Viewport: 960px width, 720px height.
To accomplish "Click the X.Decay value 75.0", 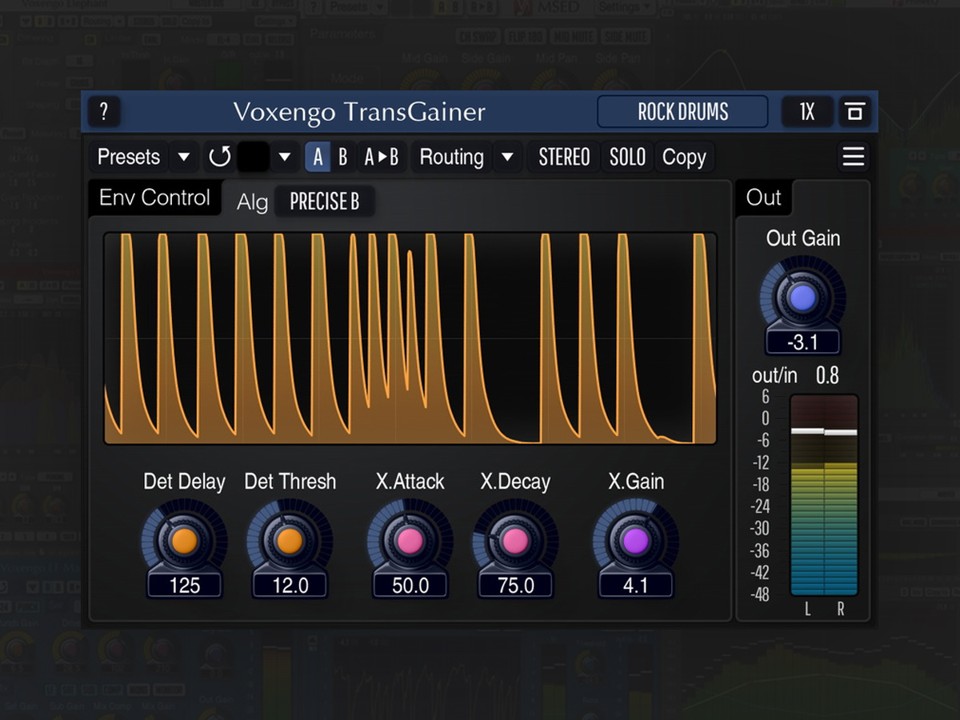I will [515, 585].
